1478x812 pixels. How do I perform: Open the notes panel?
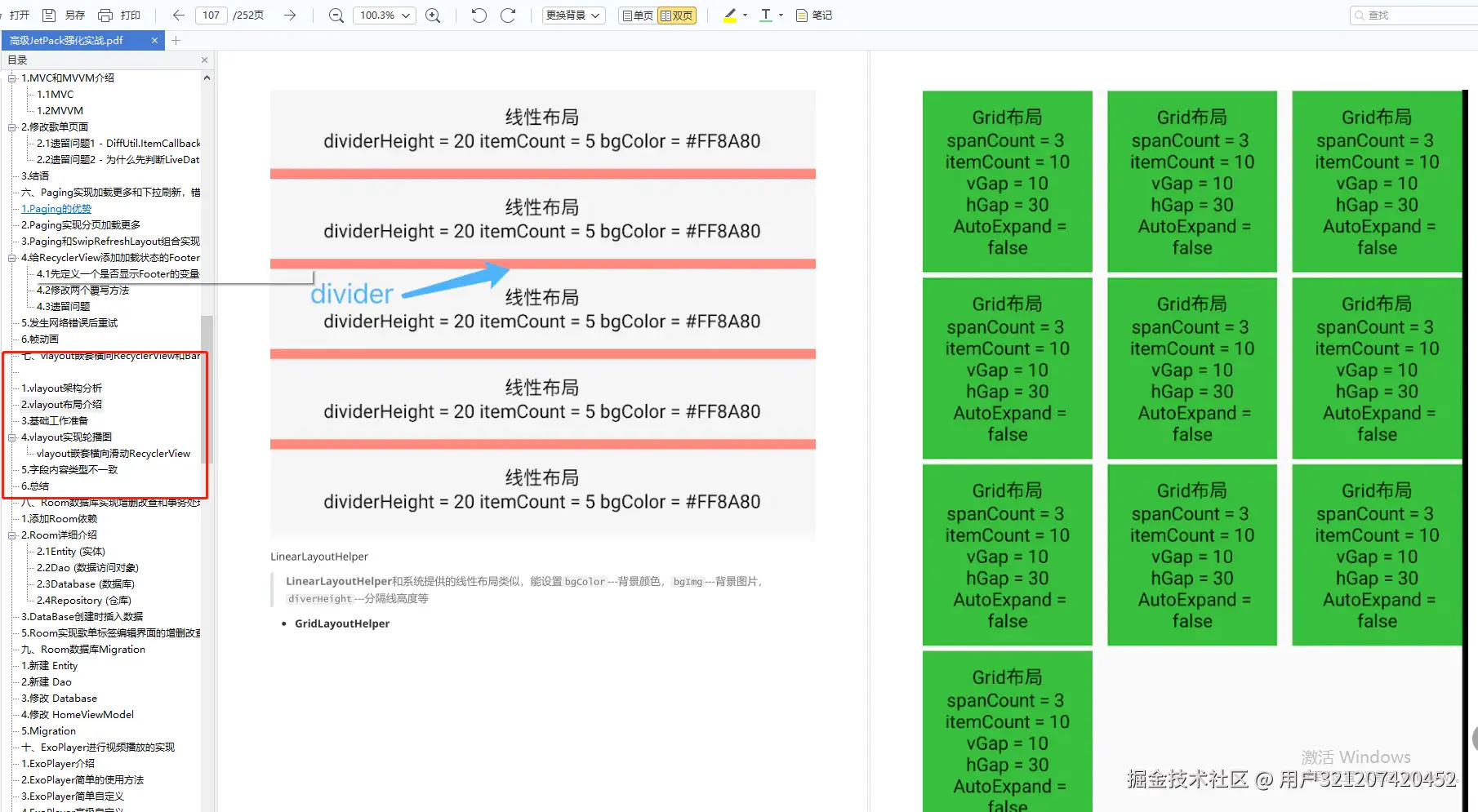click(813, 15)
